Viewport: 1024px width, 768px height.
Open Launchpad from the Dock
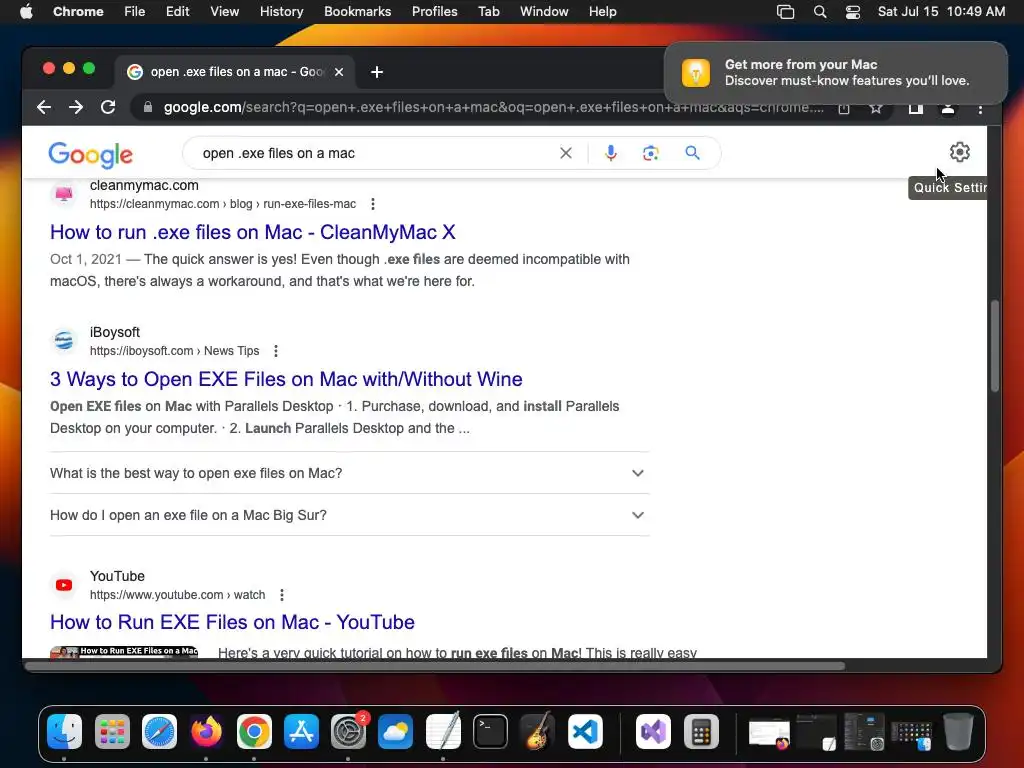point(112,731)
